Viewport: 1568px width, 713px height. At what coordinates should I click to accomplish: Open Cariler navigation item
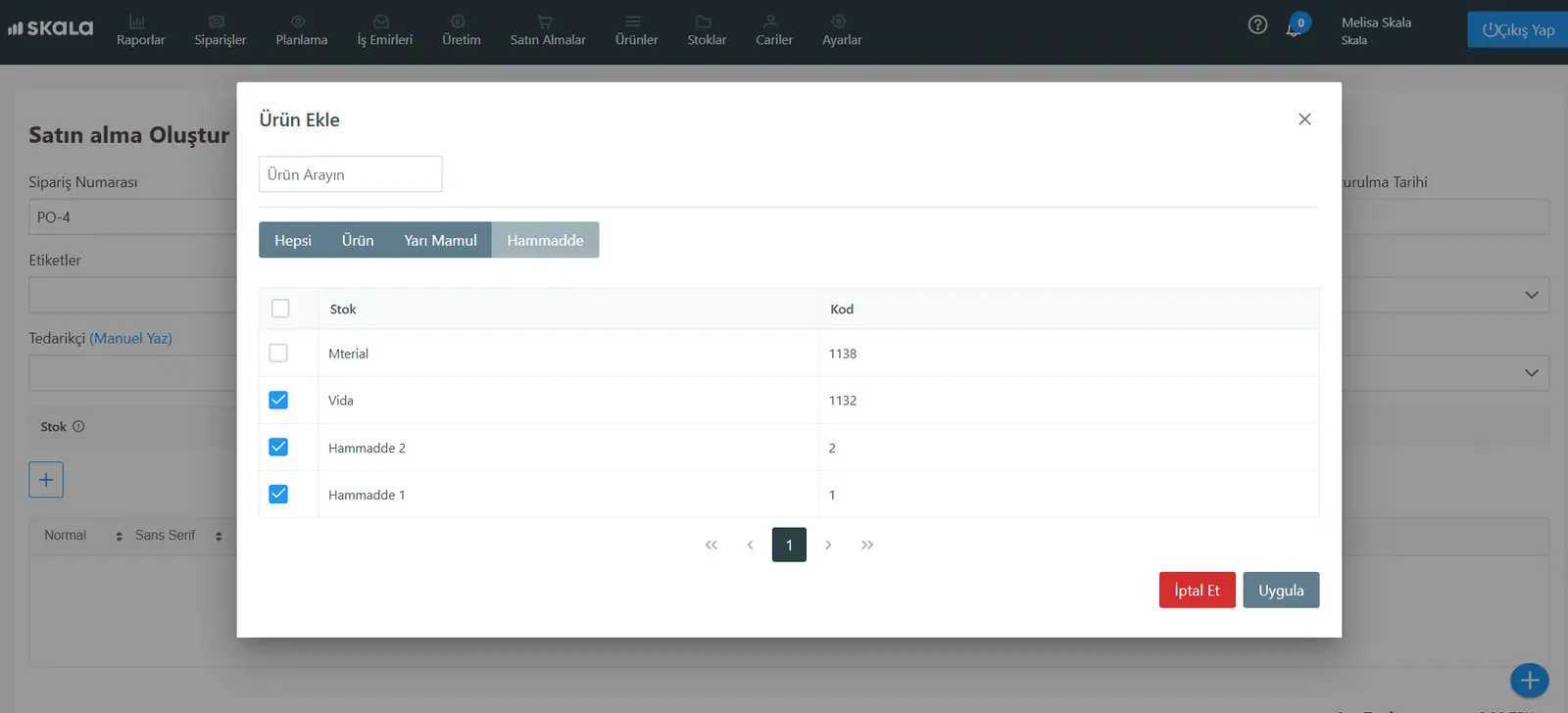click(773, 30)
